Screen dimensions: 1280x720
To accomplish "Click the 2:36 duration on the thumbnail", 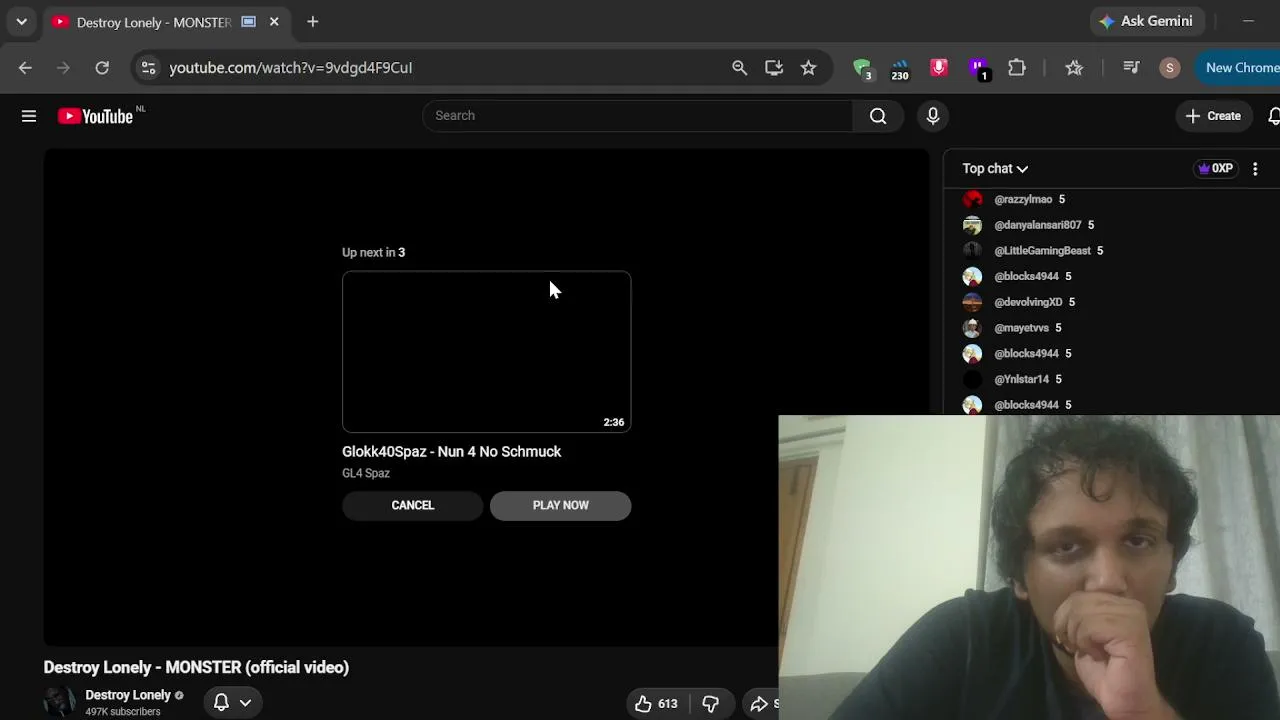I will [614, 422].
